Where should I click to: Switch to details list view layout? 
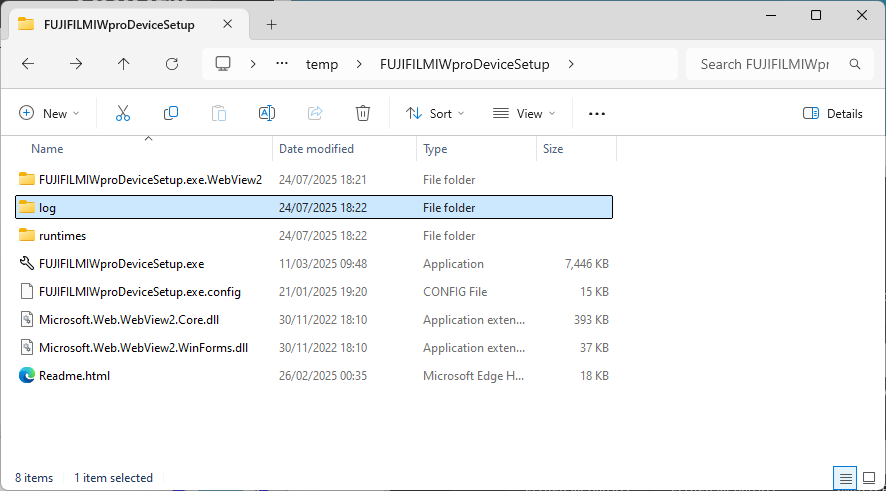pyautogui.click(x=845, y=479)
